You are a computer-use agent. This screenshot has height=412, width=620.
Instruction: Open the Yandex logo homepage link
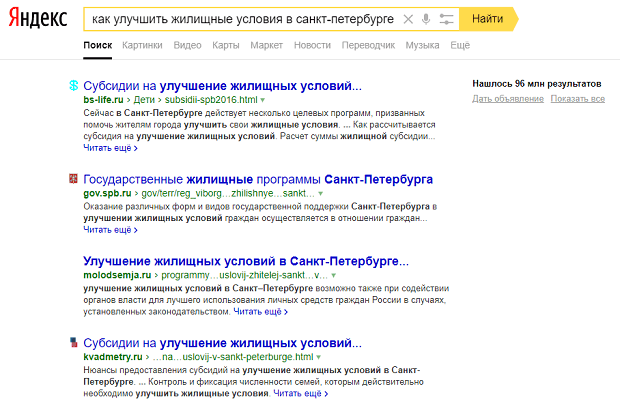(38, 18)
